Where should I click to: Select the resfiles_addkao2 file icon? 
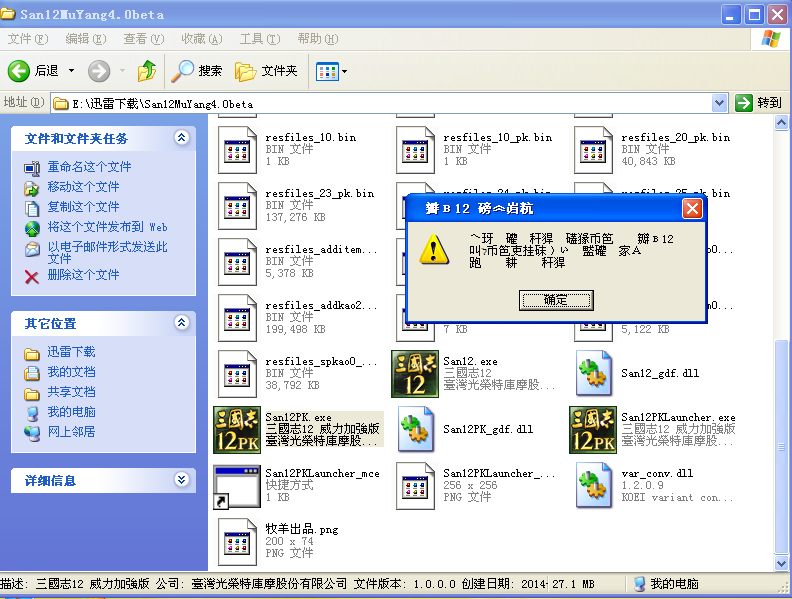pos(237,318)
